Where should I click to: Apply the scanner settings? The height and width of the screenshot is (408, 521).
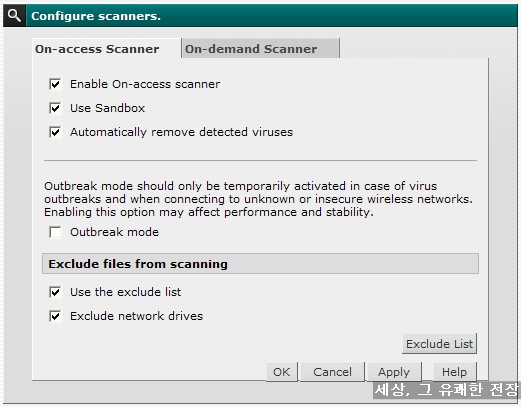394,372
